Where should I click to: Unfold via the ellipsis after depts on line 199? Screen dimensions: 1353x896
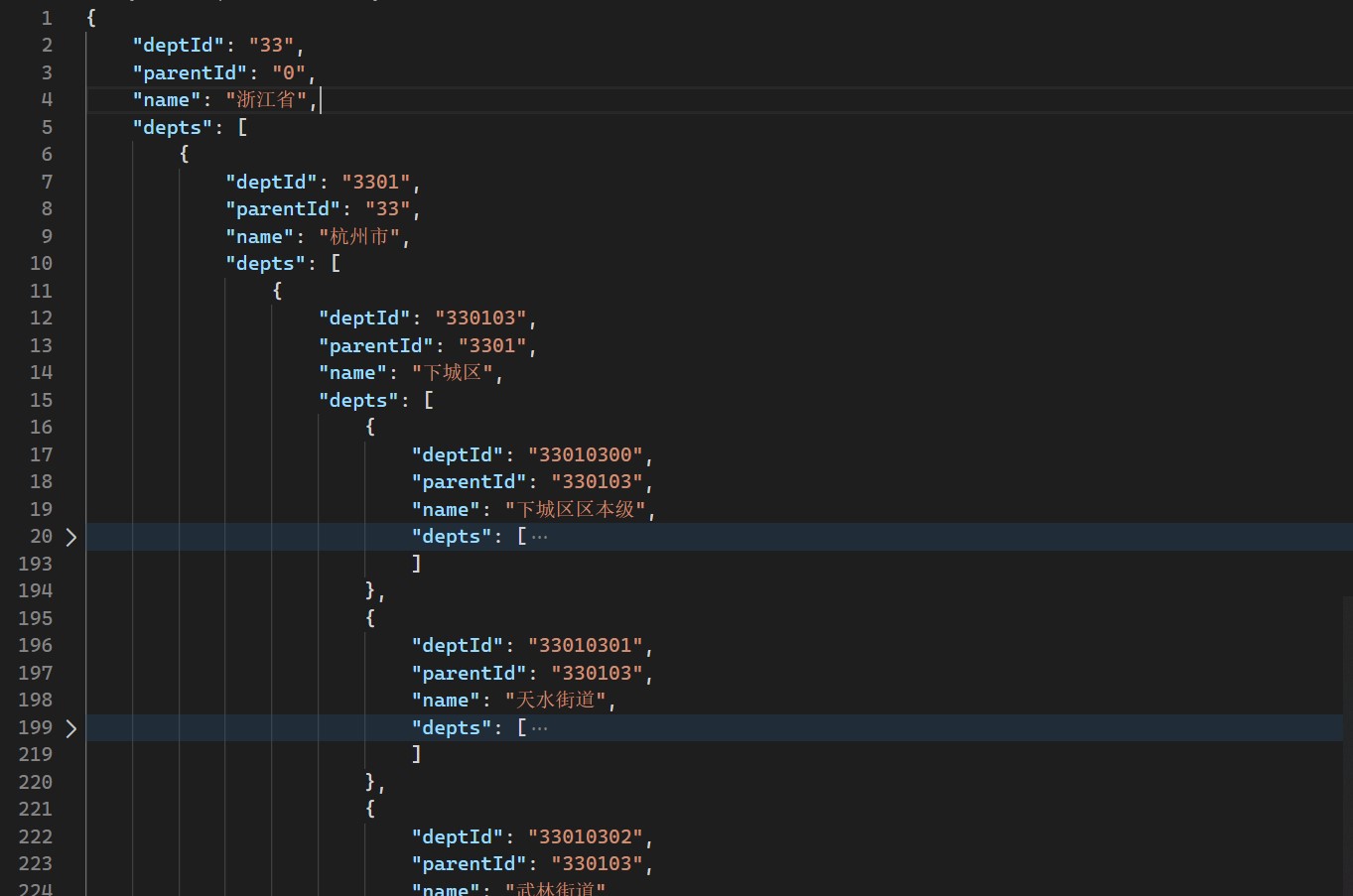point(539,728)
